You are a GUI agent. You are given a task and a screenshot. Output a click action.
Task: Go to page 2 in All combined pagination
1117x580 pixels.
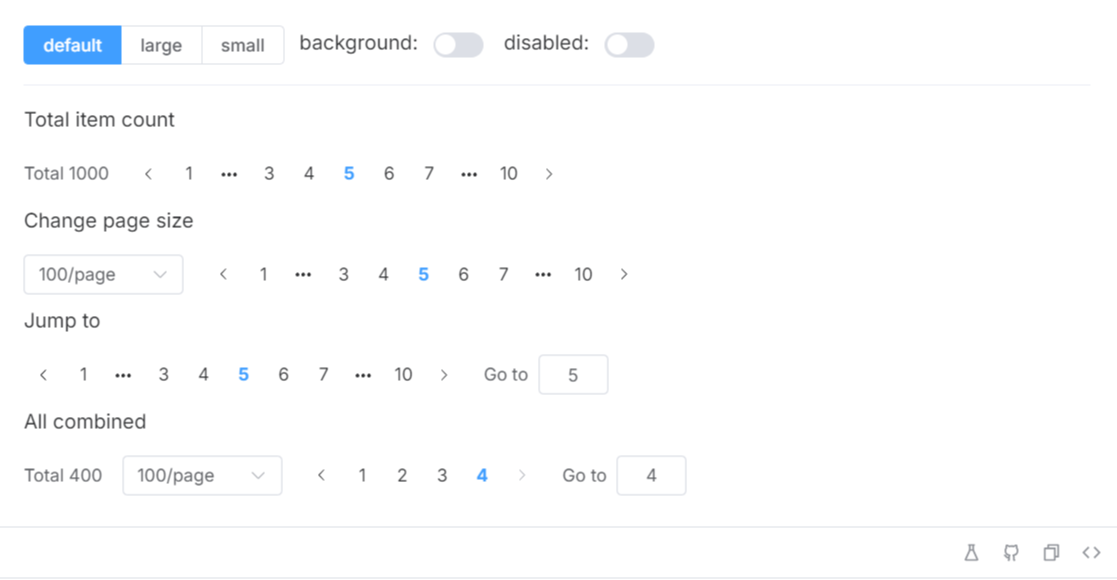402,476
